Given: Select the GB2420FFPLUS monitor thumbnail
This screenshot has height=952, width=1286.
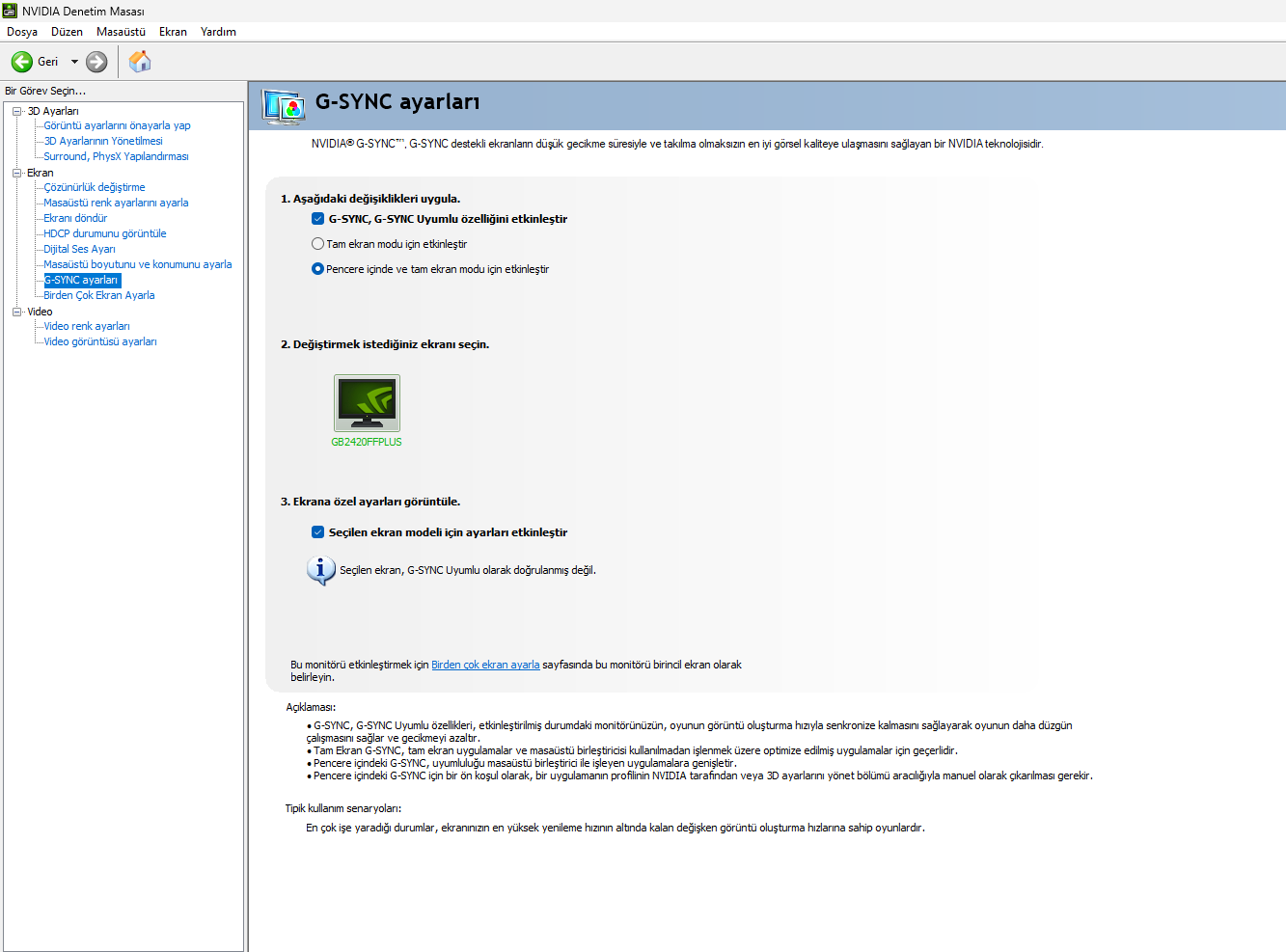Looking at the screenshot, I should click(367, 402).
